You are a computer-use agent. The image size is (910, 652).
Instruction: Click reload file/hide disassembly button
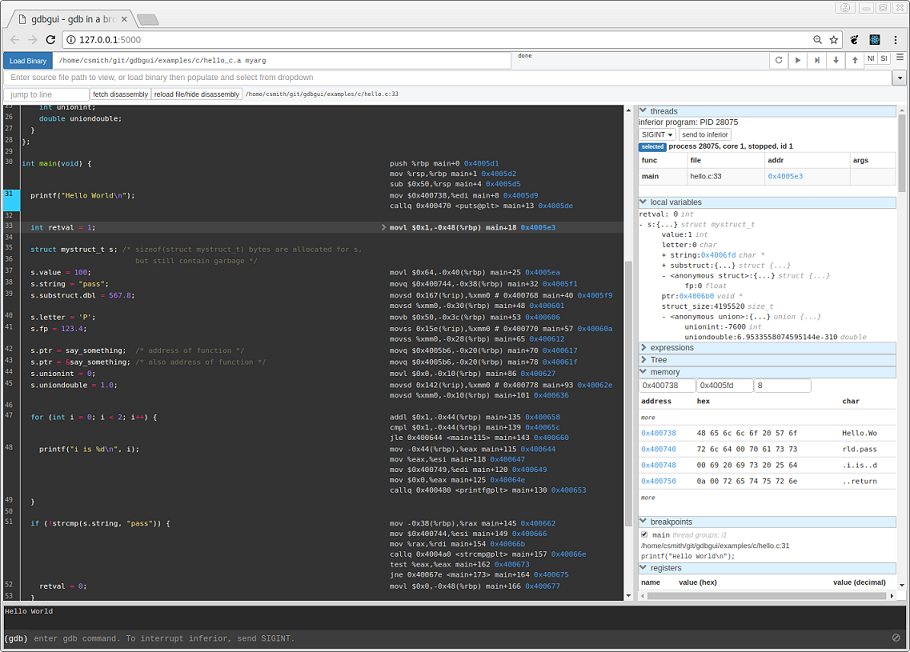[197, 94]
